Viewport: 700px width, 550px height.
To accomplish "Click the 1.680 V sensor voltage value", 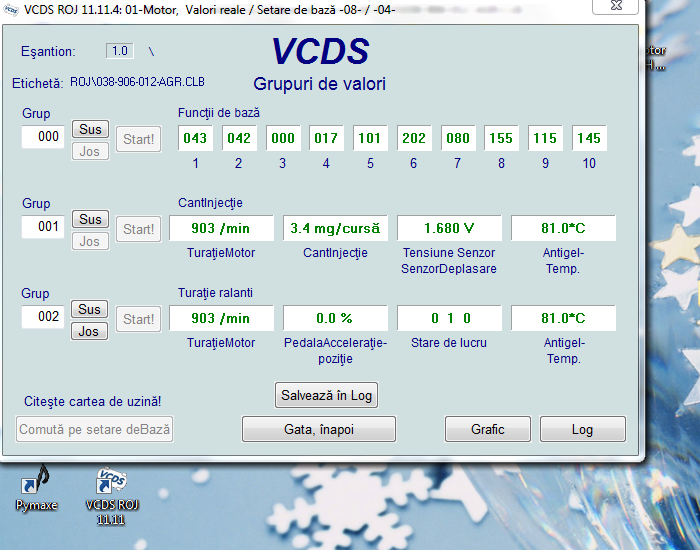I will [449, 229].
